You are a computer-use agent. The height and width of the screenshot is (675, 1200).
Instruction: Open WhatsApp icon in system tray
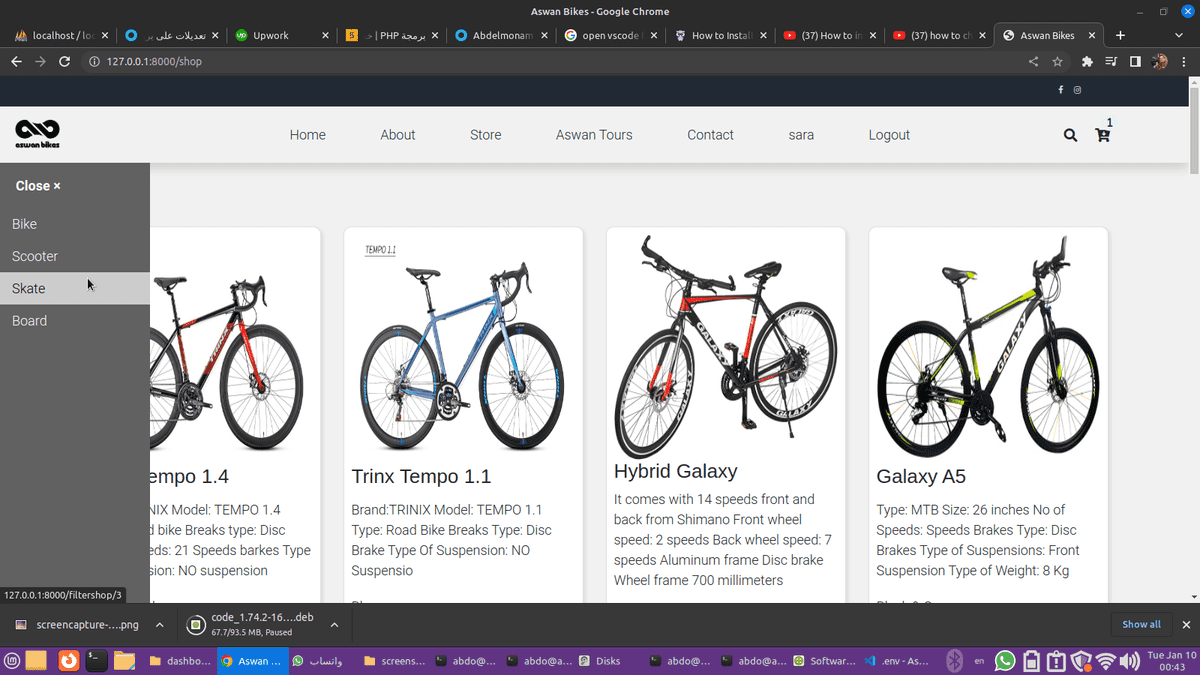click(x=1005, y=660)
